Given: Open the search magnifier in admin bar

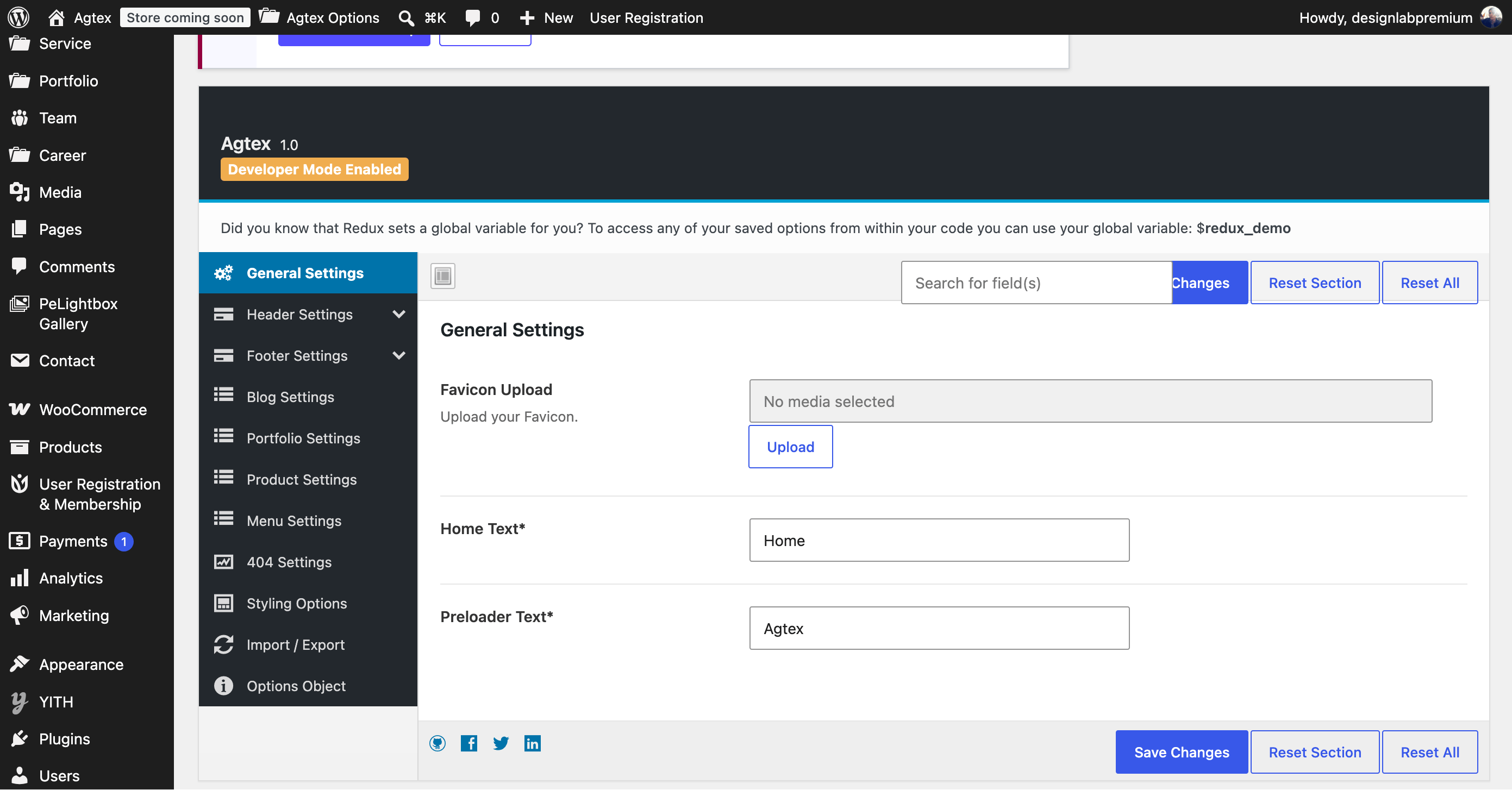Looking at the screenshot, I should point(406,17).
